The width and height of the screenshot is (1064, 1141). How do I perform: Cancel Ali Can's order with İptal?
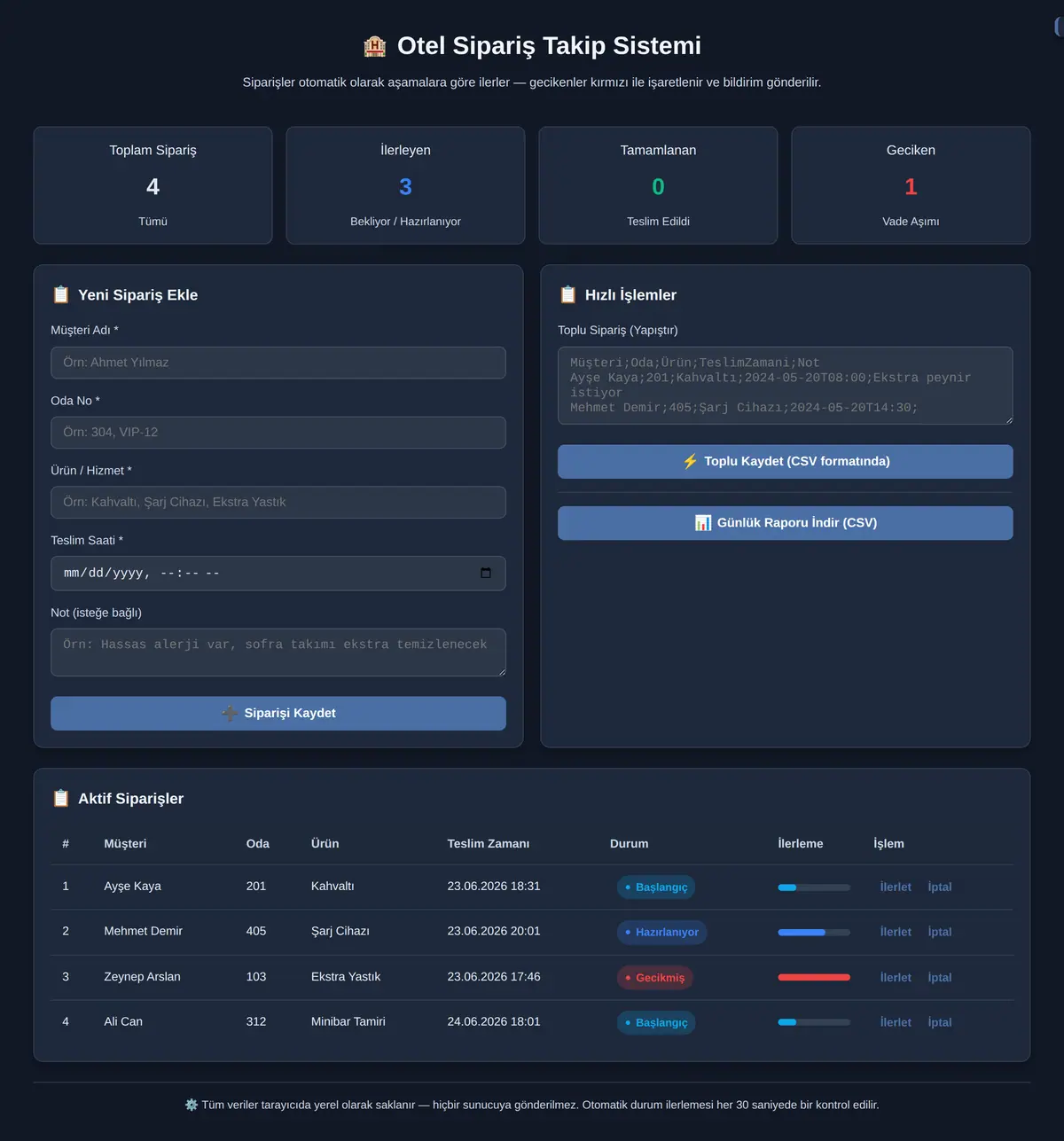[940, 1022]
